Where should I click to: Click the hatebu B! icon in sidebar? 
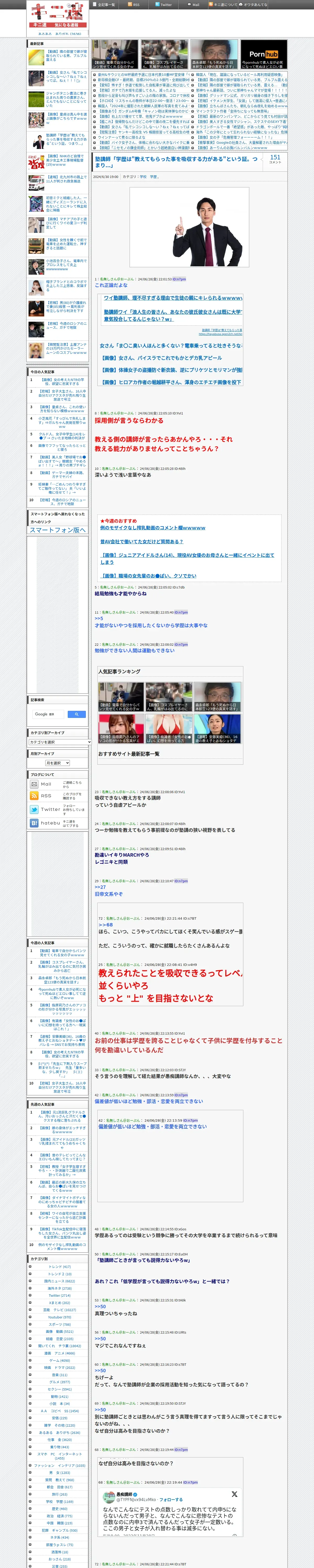click(34, 823)
